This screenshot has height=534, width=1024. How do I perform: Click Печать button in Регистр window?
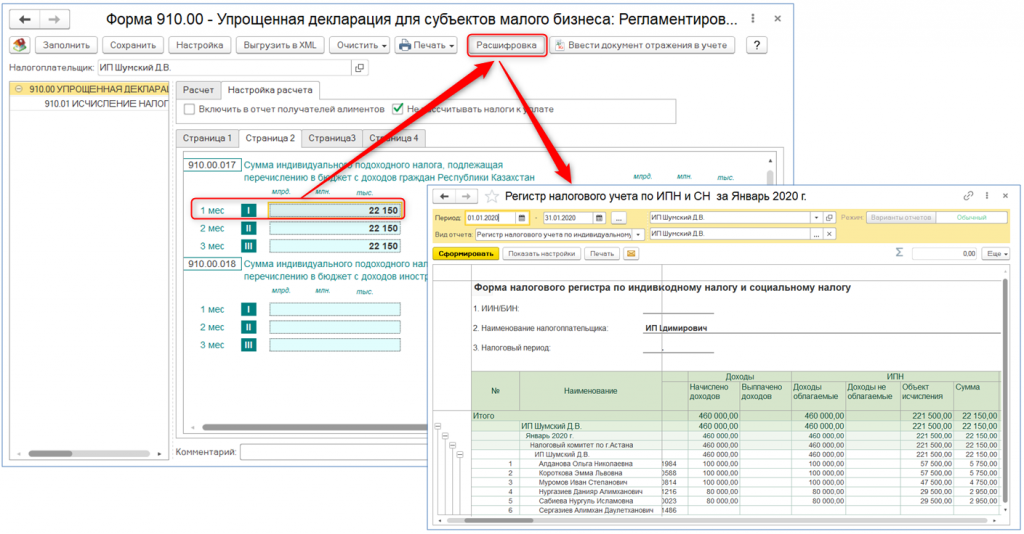tap(601, 253)
